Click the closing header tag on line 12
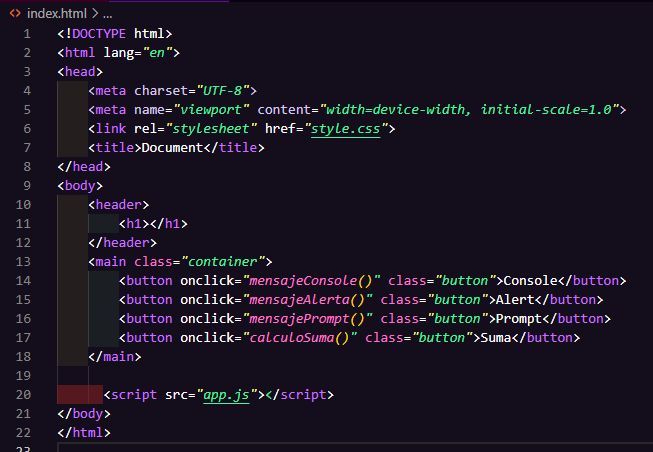The width and height of the screenshot is (653, 452). (122, 242)
